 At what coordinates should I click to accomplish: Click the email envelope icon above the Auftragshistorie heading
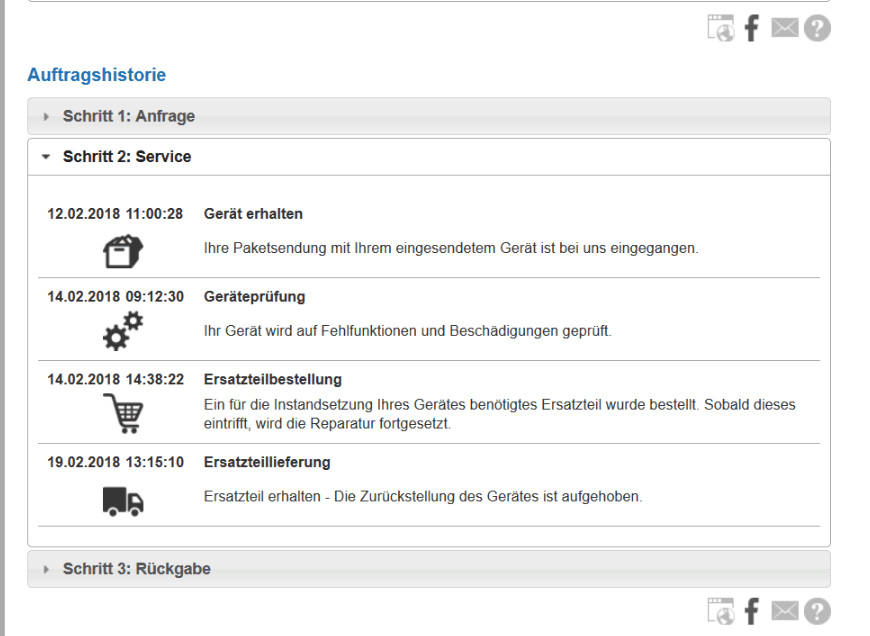tap(785, 29)
